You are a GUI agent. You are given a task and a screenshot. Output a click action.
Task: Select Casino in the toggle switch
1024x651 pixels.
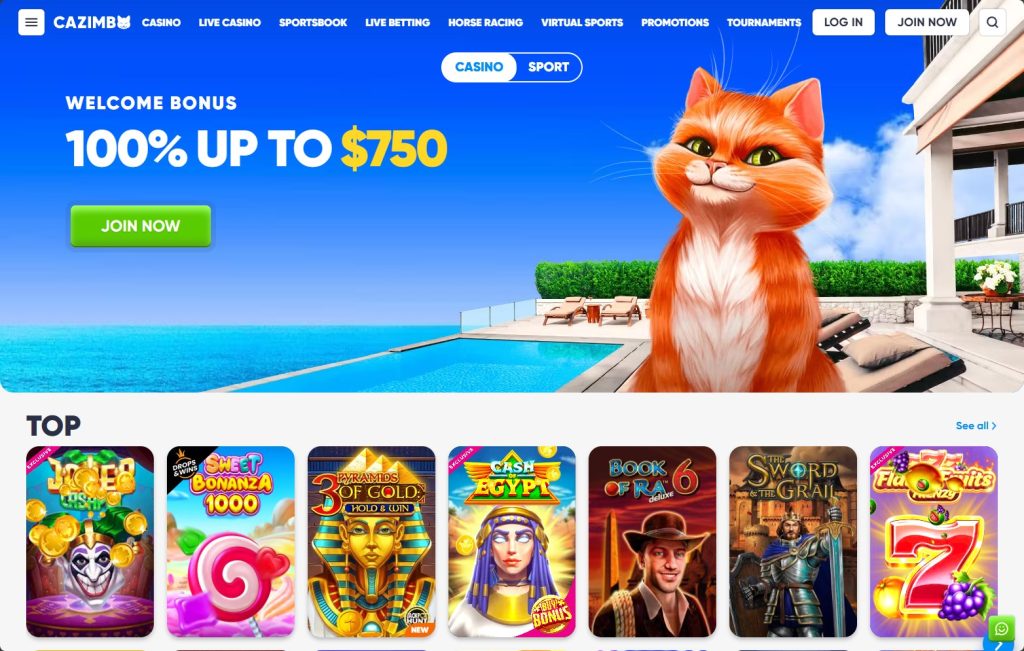[479, 67]
